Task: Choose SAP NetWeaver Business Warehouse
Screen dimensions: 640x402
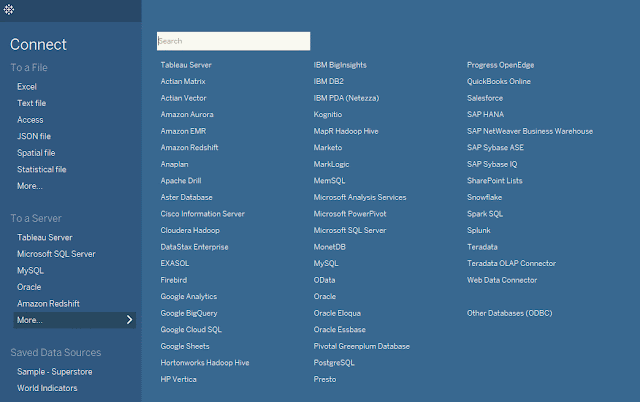Action: [530, 131]
